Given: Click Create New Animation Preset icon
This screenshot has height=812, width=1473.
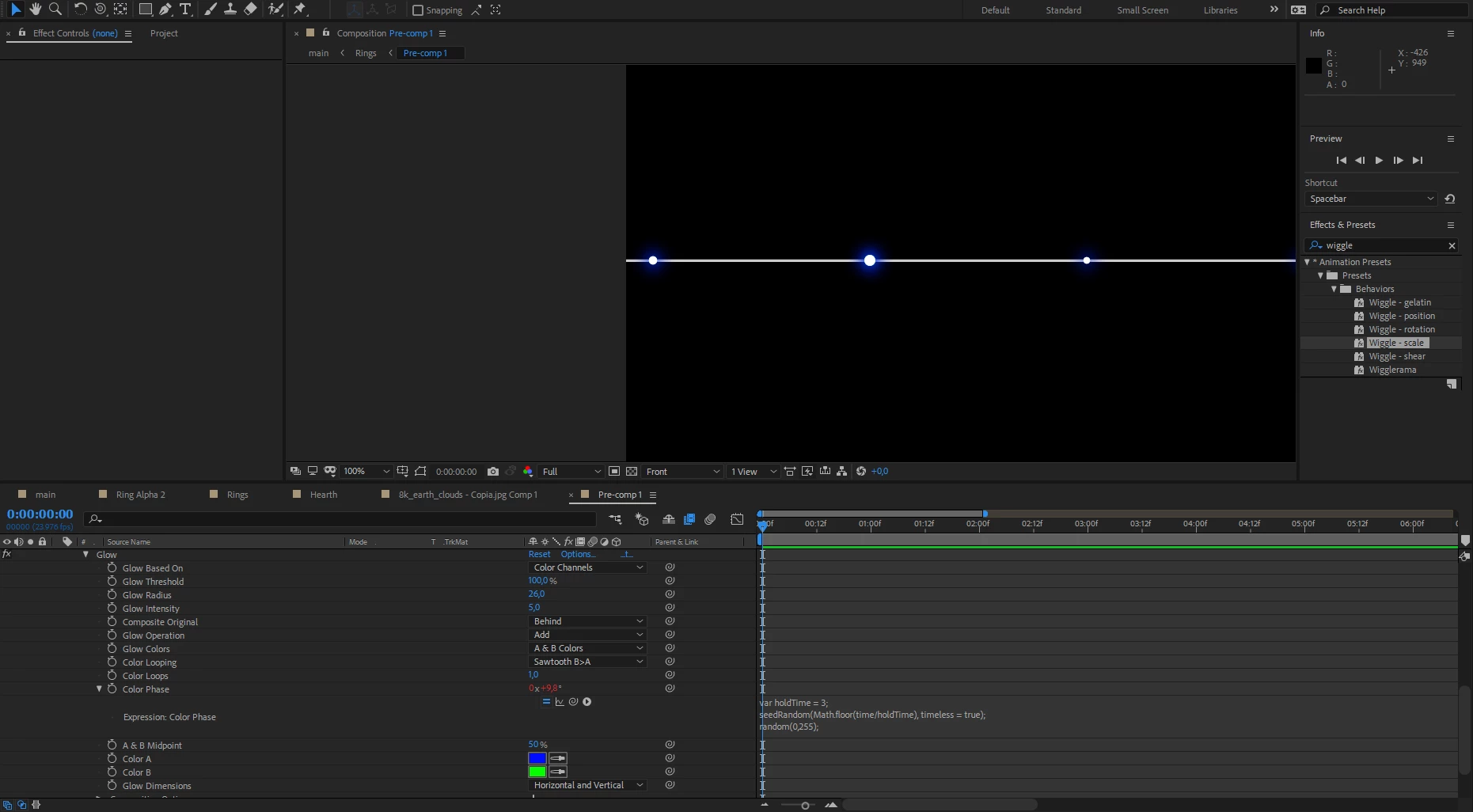Looking at the screenshot, I should 1452,384.
